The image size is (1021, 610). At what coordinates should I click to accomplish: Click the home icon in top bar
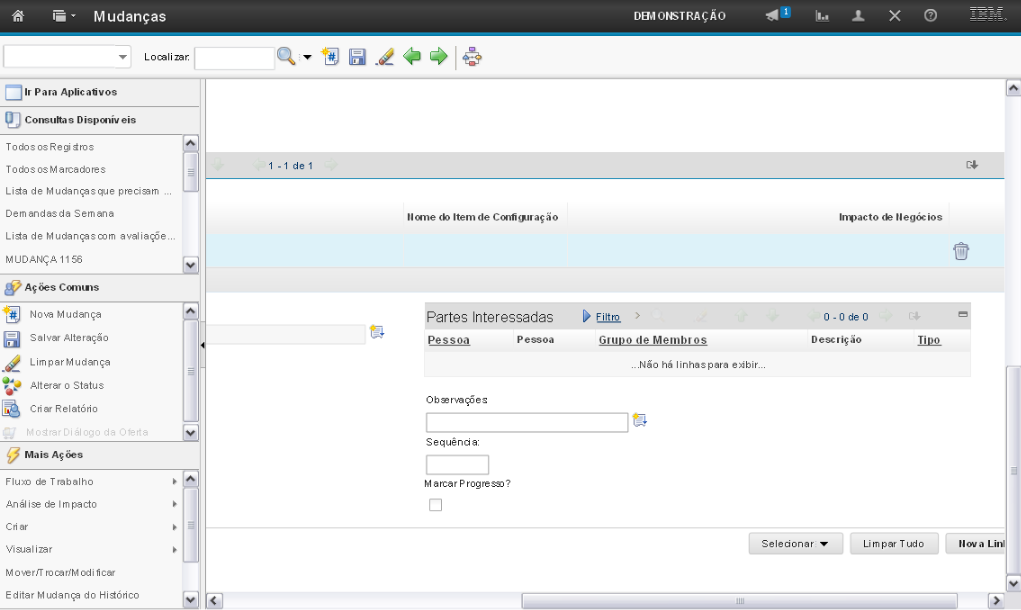click(17, 16)
